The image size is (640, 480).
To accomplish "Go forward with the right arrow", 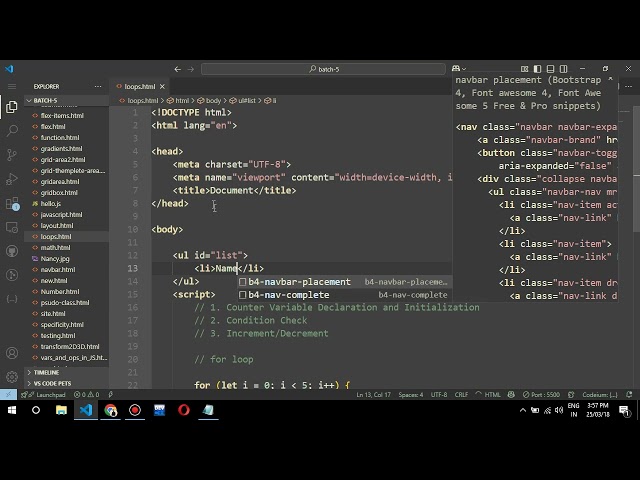I will [191, 69].
